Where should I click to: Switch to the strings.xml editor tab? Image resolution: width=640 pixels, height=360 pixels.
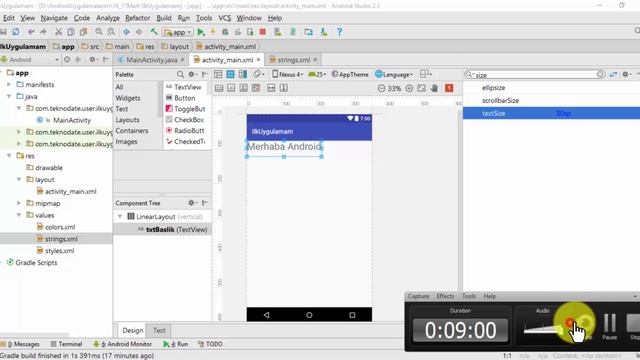coord(293,60)
